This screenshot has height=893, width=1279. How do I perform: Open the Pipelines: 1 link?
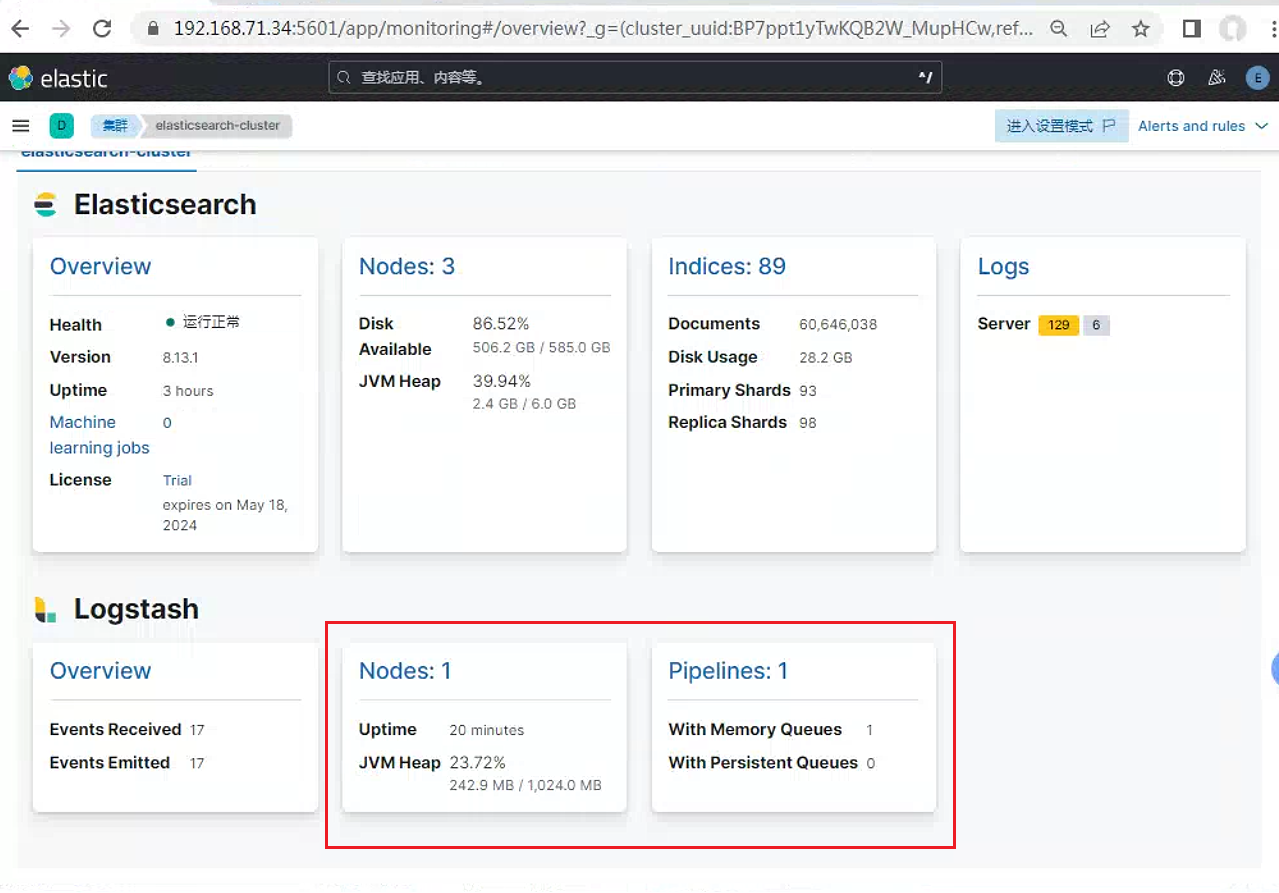point(728,671)
